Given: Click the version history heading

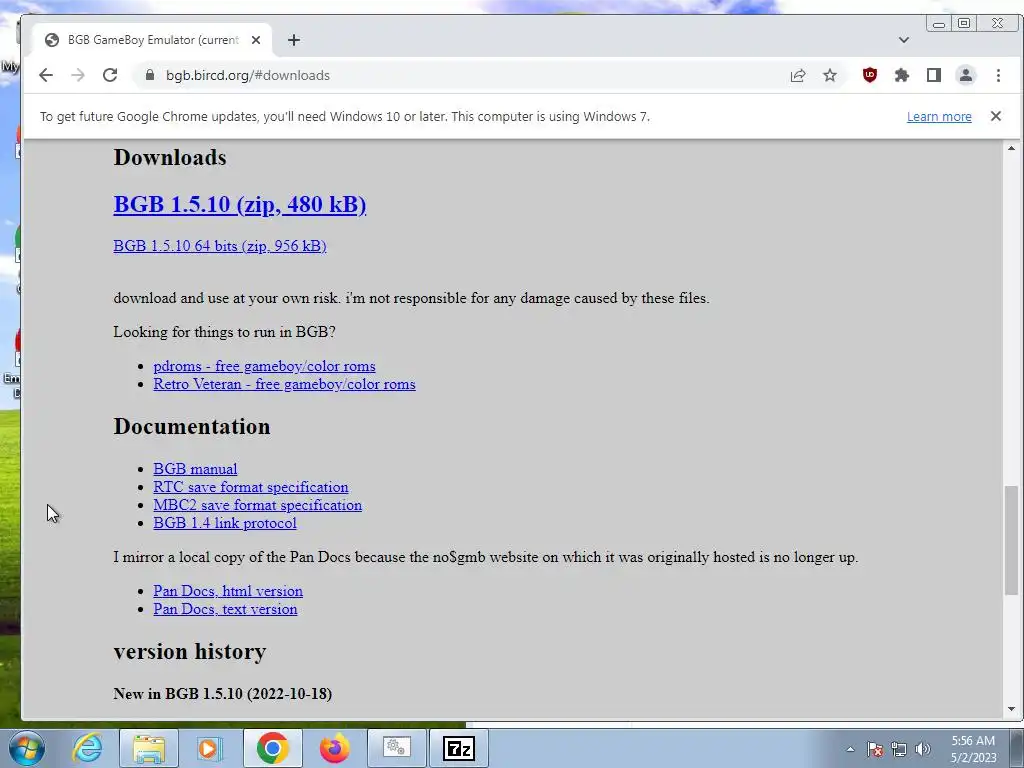Looking at the screenshot, I should pyautogui.click(x=189, y=651).
